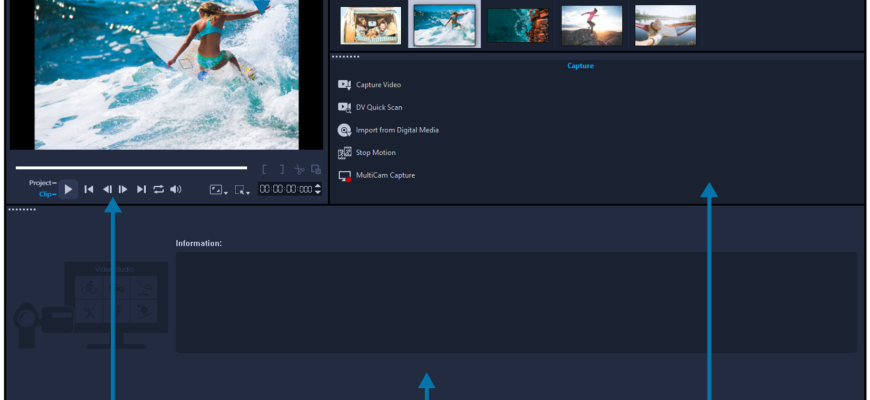Viewport: 870px width, 400px height.
Task: Grab the Information panel dotted grip handle
Action: pos(22,210)
